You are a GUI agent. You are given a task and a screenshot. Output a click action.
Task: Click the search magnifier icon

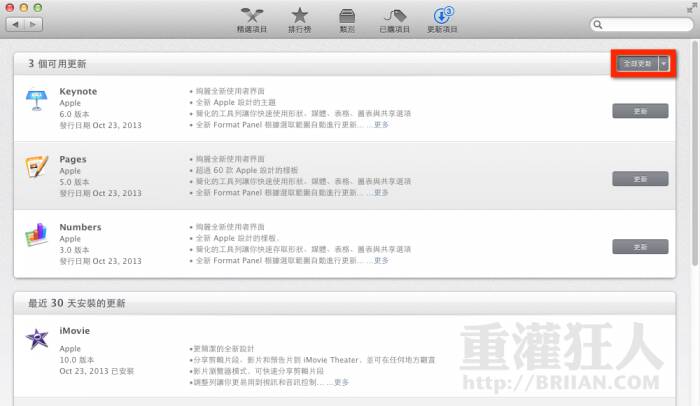(x=598, y=25)
